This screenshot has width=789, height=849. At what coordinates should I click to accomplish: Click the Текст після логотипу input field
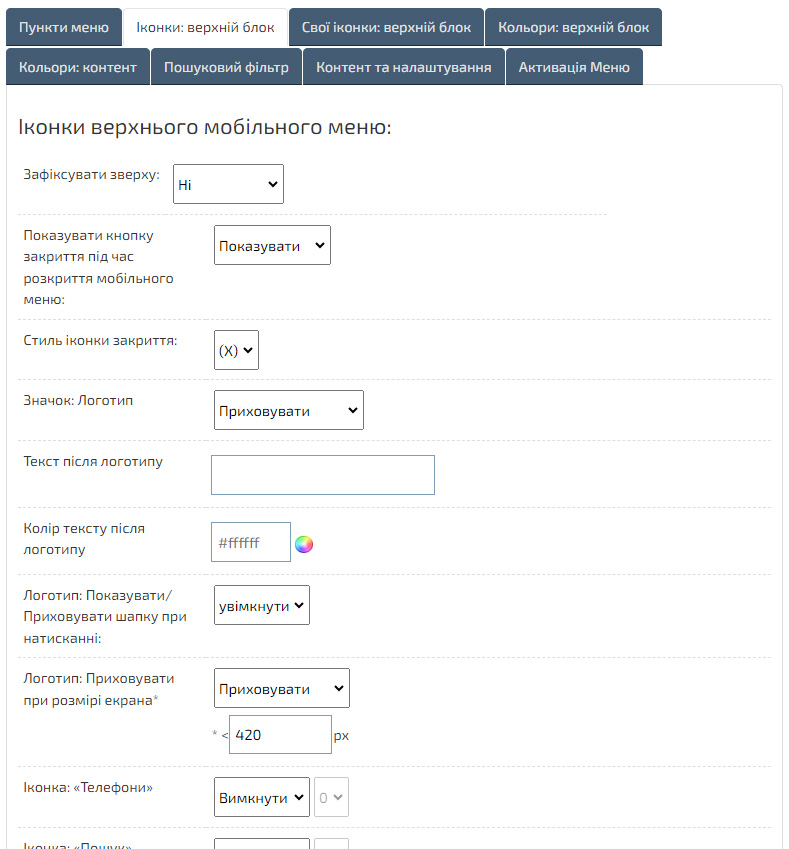coord(322,475)
